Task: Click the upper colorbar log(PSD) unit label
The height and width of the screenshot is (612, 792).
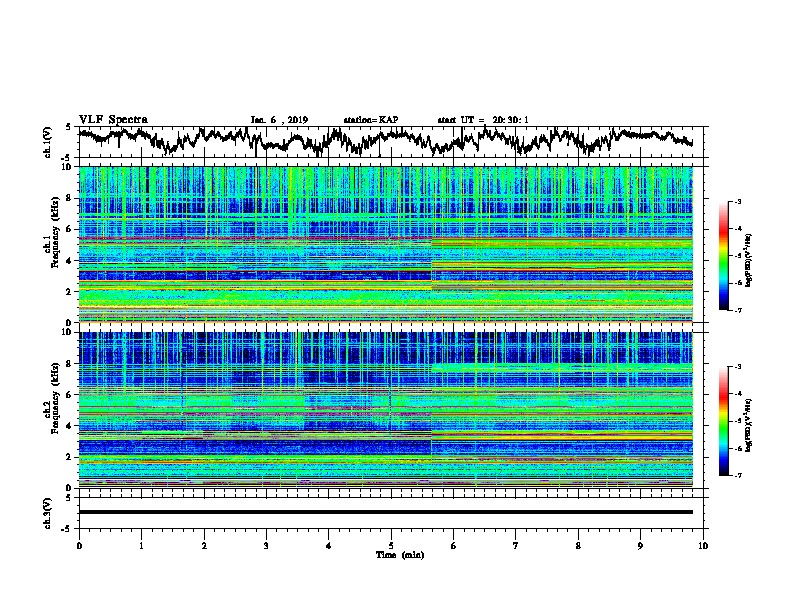Action: pyautogui.click(x=749, y=261)
